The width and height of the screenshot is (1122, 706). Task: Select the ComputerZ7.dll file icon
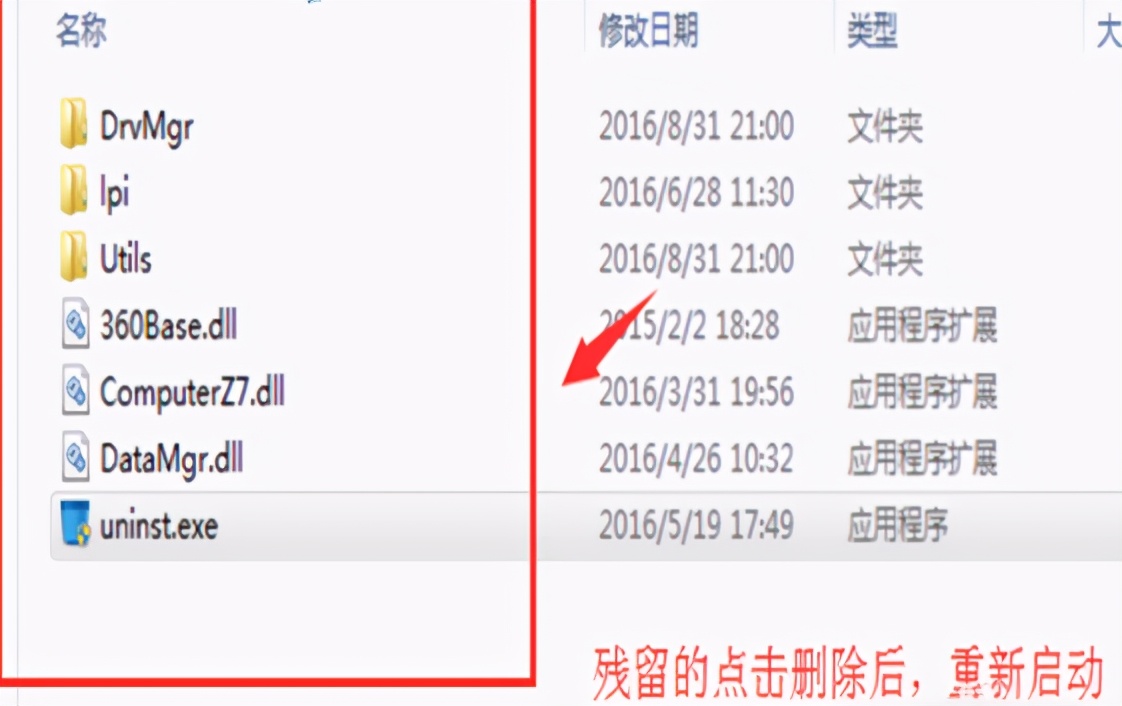click(75, 390)
